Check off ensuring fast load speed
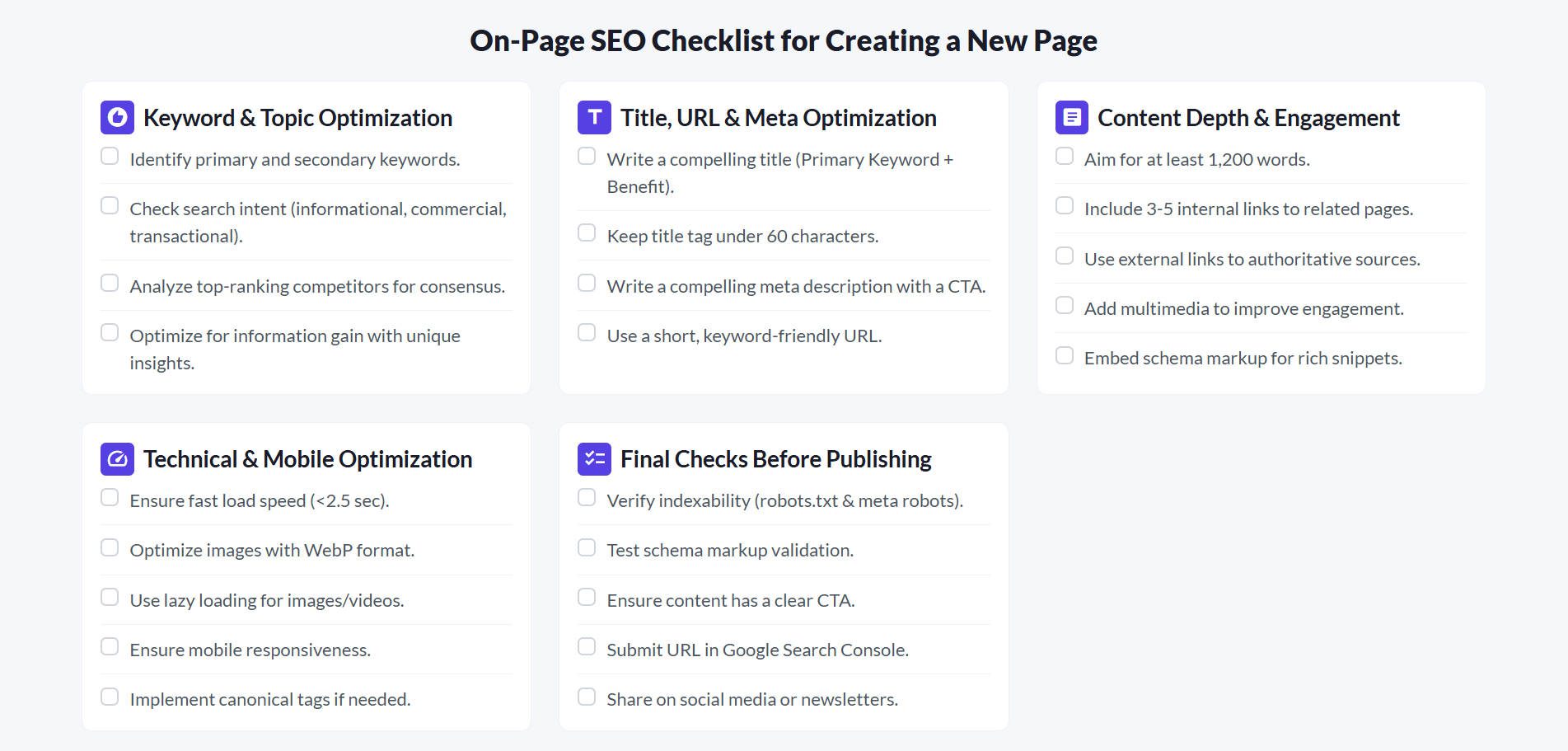This screenshot has height=751, width=1568. (x=110, y=496)
